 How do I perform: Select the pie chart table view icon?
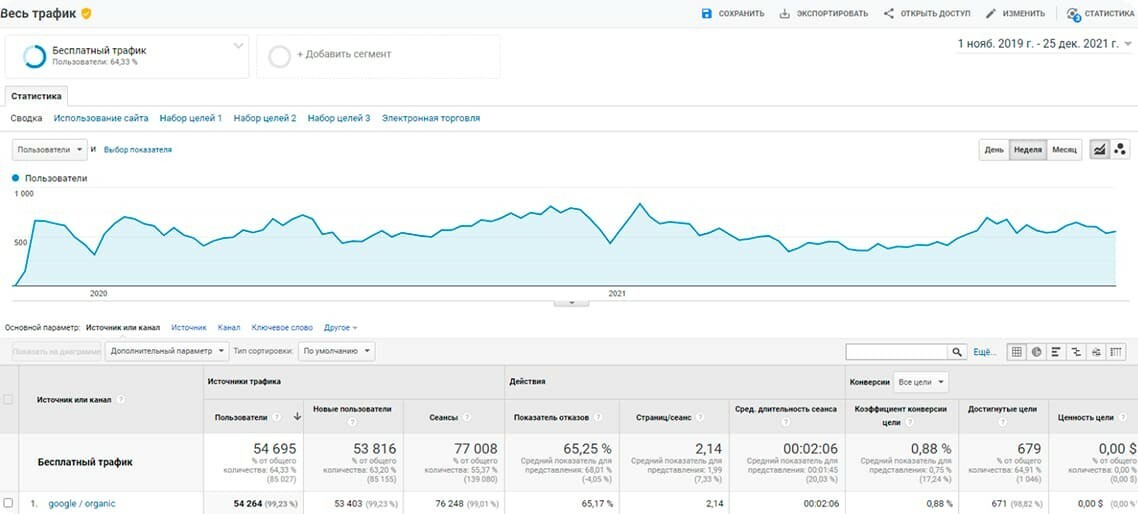tap(1037, 352)
